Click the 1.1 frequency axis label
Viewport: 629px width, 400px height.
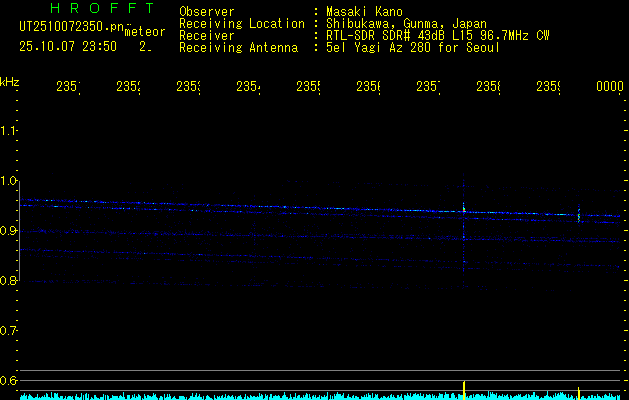[x=9, y=131]
